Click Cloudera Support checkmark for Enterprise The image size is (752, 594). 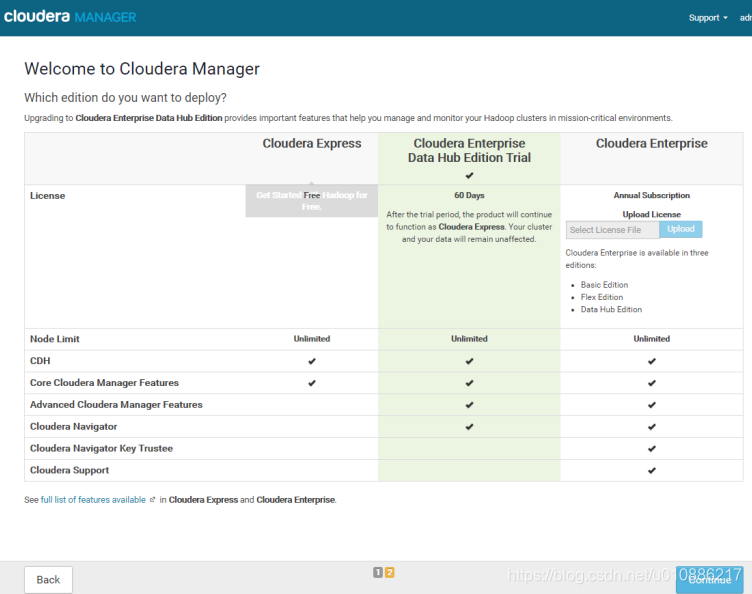coord(651,471)
